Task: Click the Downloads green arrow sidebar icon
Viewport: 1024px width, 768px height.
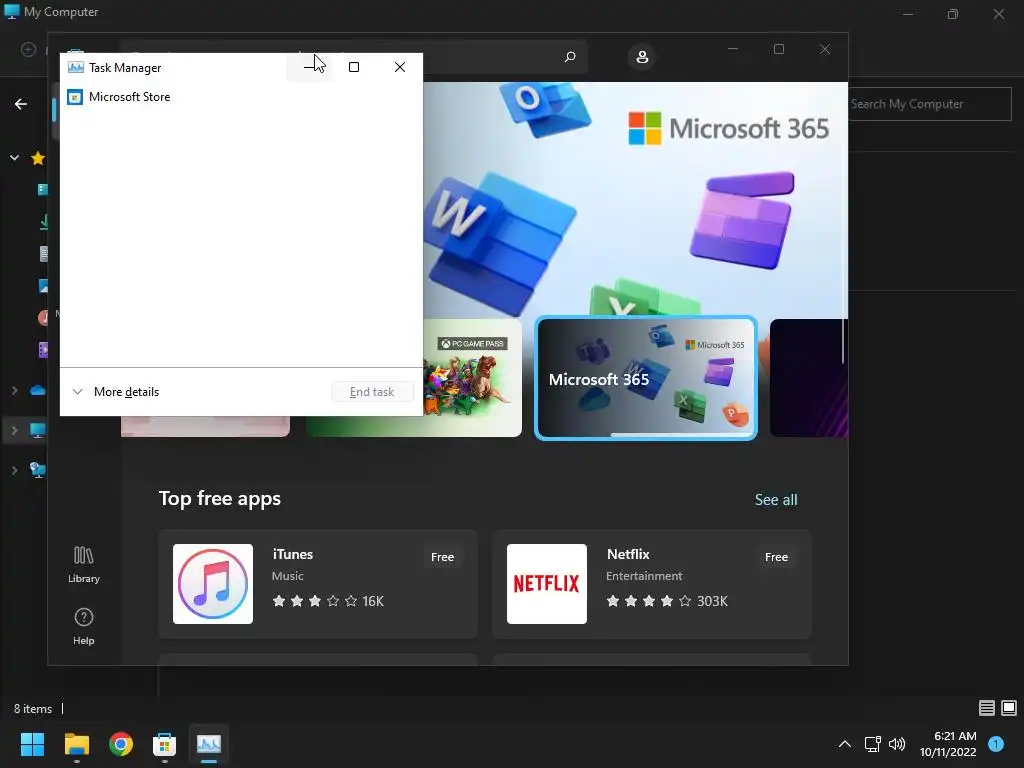Action: pos(44,221)
